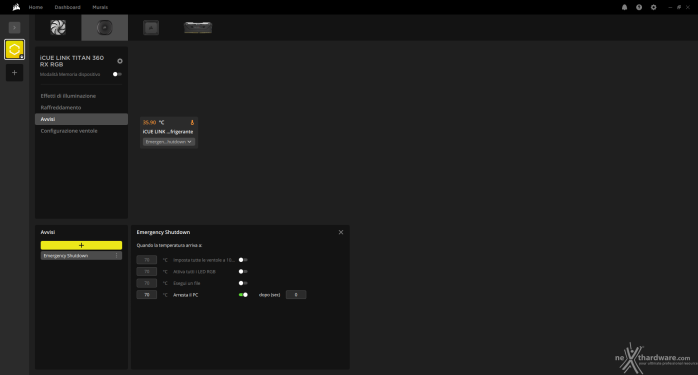Image resolution: width=698 pixels, height=375 pixels.
Task: Enable 'Imposta tutte le ventole' toggle
Action: click(243, 260)
